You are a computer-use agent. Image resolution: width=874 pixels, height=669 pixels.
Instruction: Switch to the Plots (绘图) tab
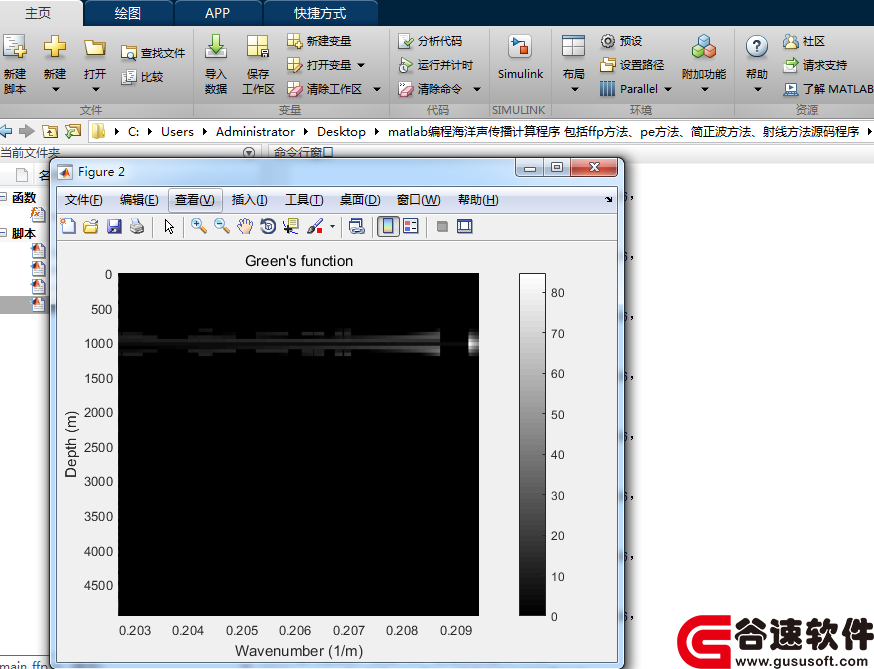point(128,13)
